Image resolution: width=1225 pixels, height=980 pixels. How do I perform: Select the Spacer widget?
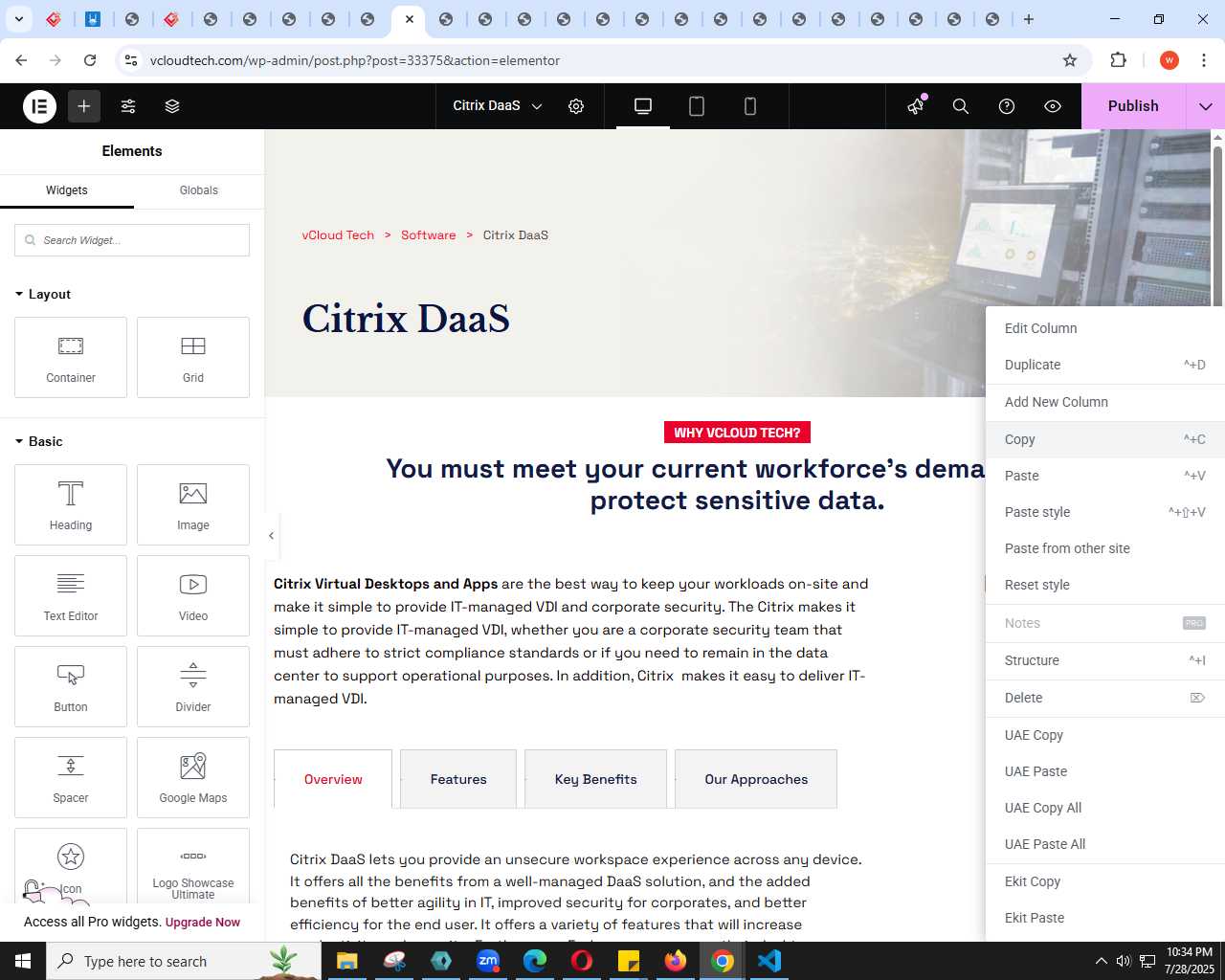click(x=71, y=777)
